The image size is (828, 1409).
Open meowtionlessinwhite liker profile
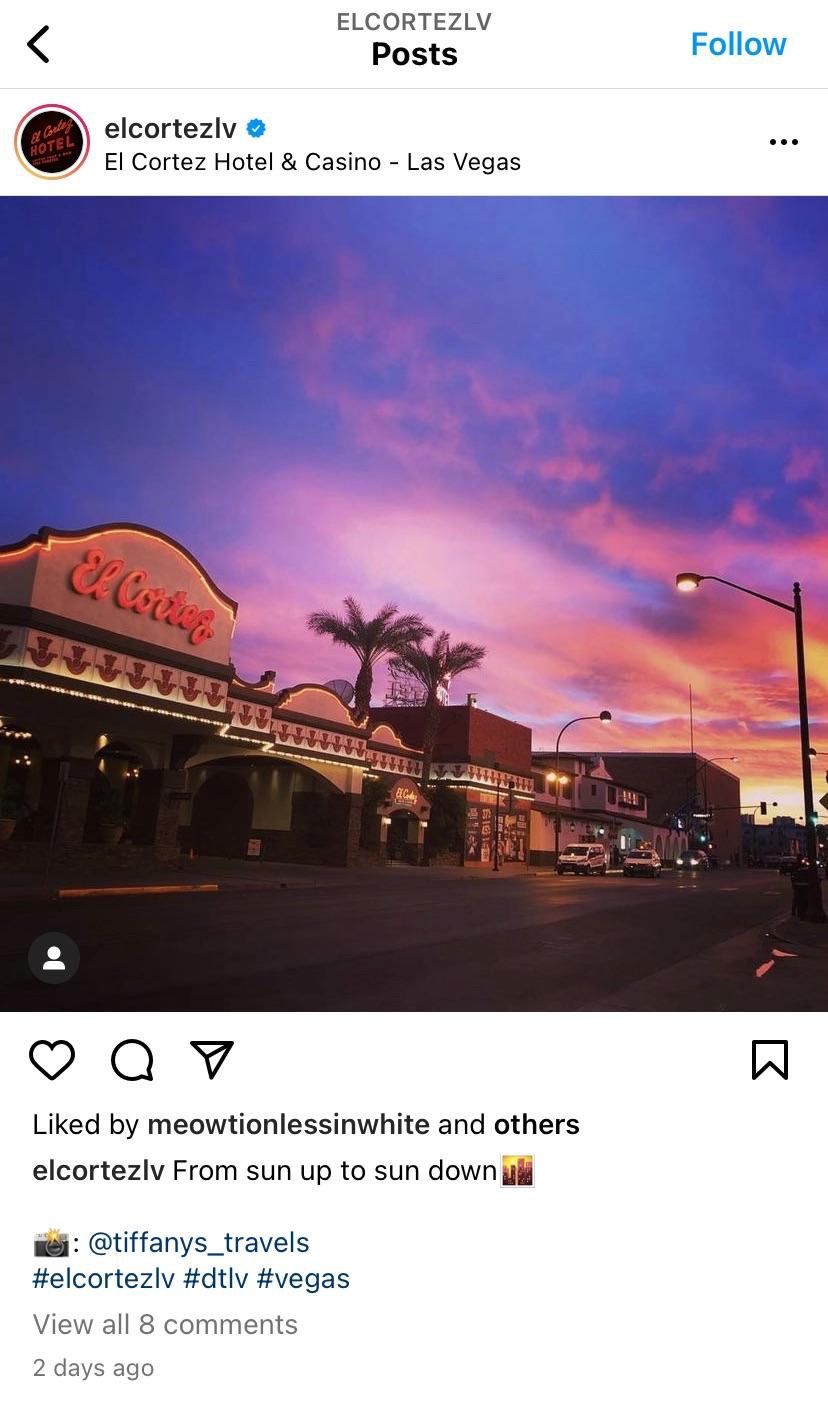pyautogui.click(x=288, y=1124)
